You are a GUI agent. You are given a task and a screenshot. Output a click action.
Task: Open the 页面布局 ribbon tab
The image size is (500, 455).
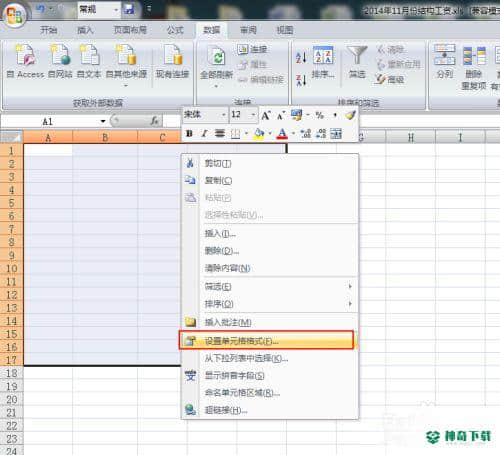click(x=130, y=30)
